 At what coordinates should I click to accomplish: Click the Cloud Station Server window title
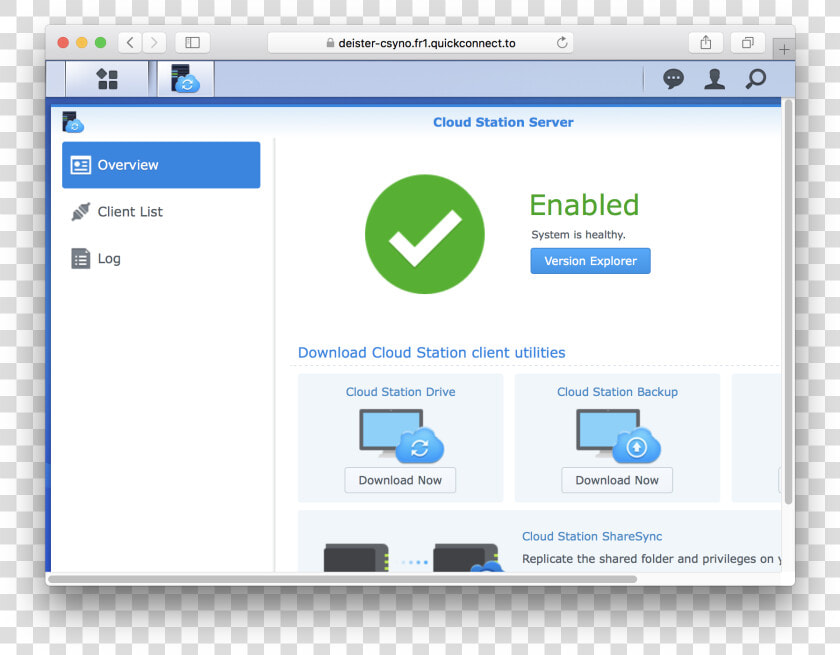coord(503,122)
